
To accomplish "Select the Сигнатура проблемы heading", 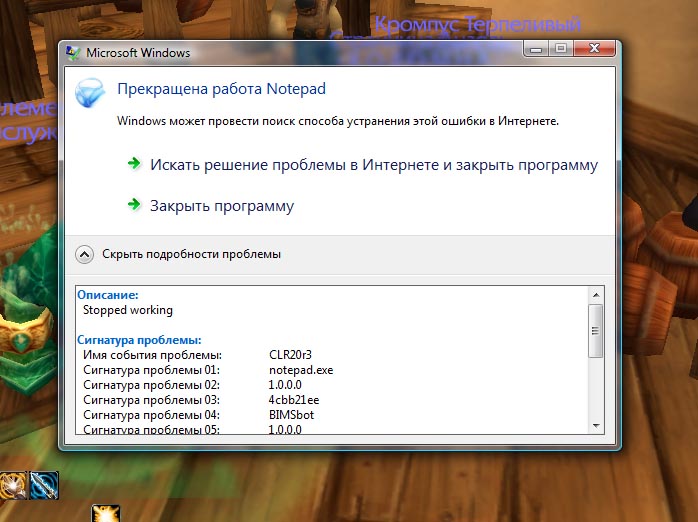I will (139, 340).
